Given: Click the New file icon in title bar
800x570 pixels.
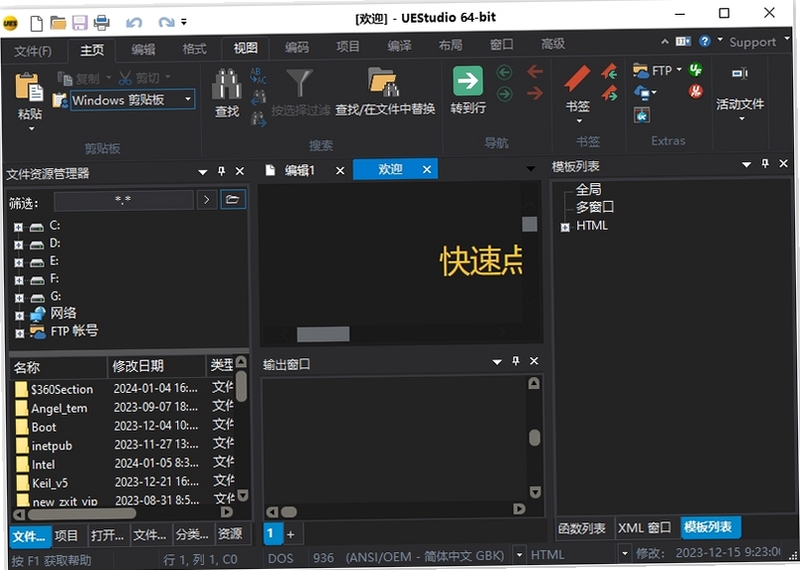Looking at the screenshot, I should [37, 23].
